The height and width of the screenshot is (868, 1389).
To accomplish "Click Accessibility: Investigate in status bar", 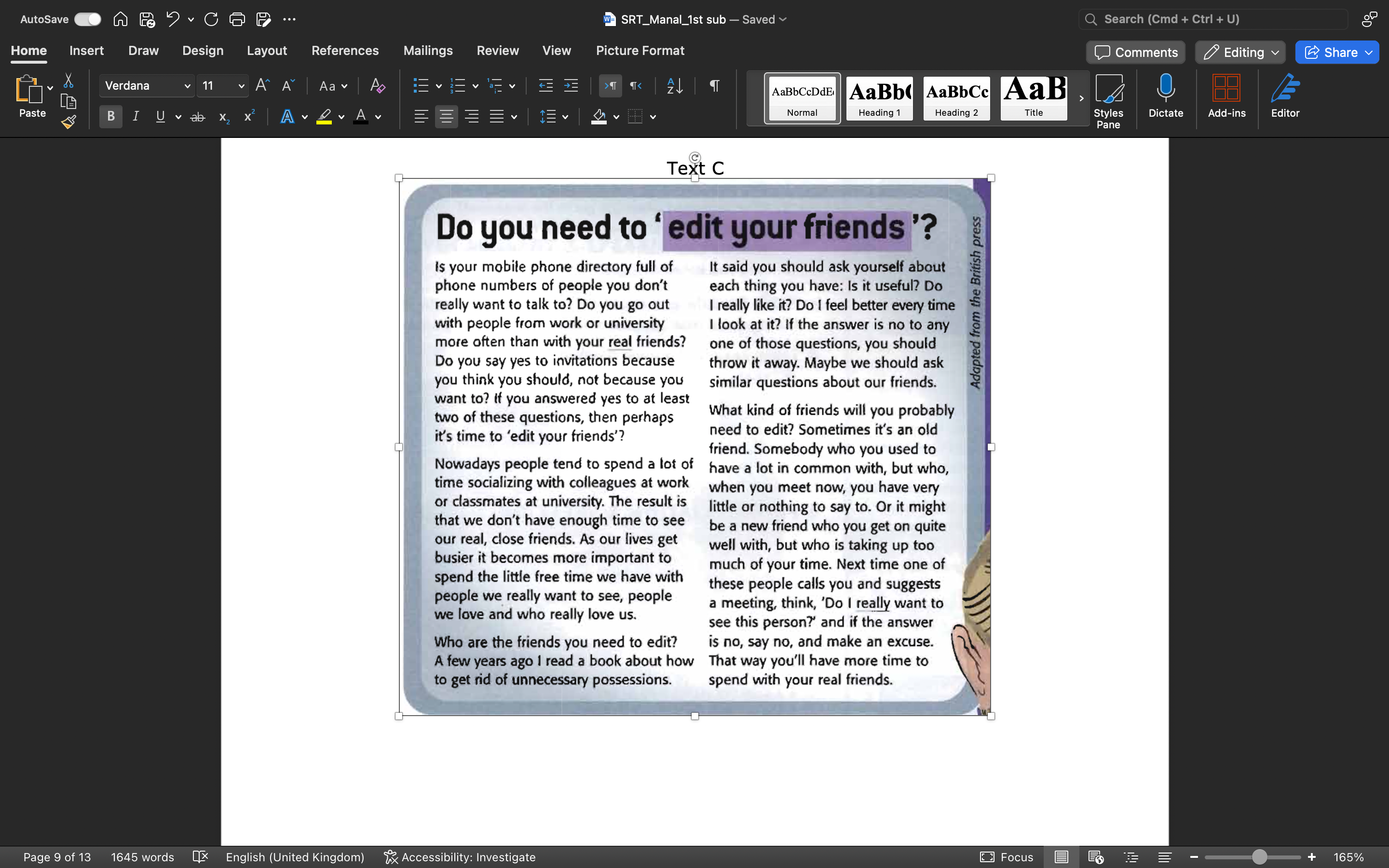I will point(460,856).
